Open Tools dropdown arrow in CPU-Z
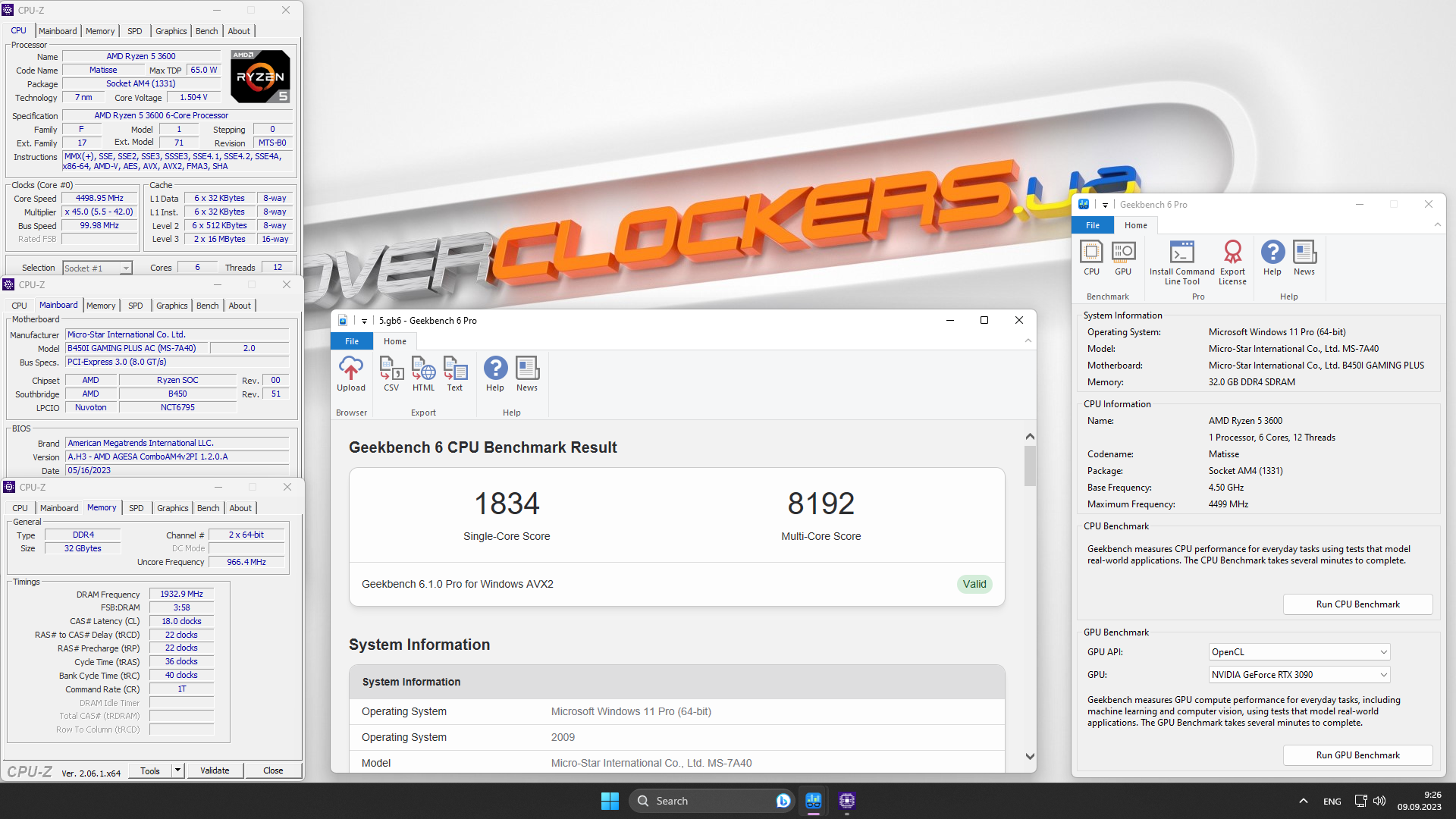Screen dimensions: 1456x819 [177, 770]
